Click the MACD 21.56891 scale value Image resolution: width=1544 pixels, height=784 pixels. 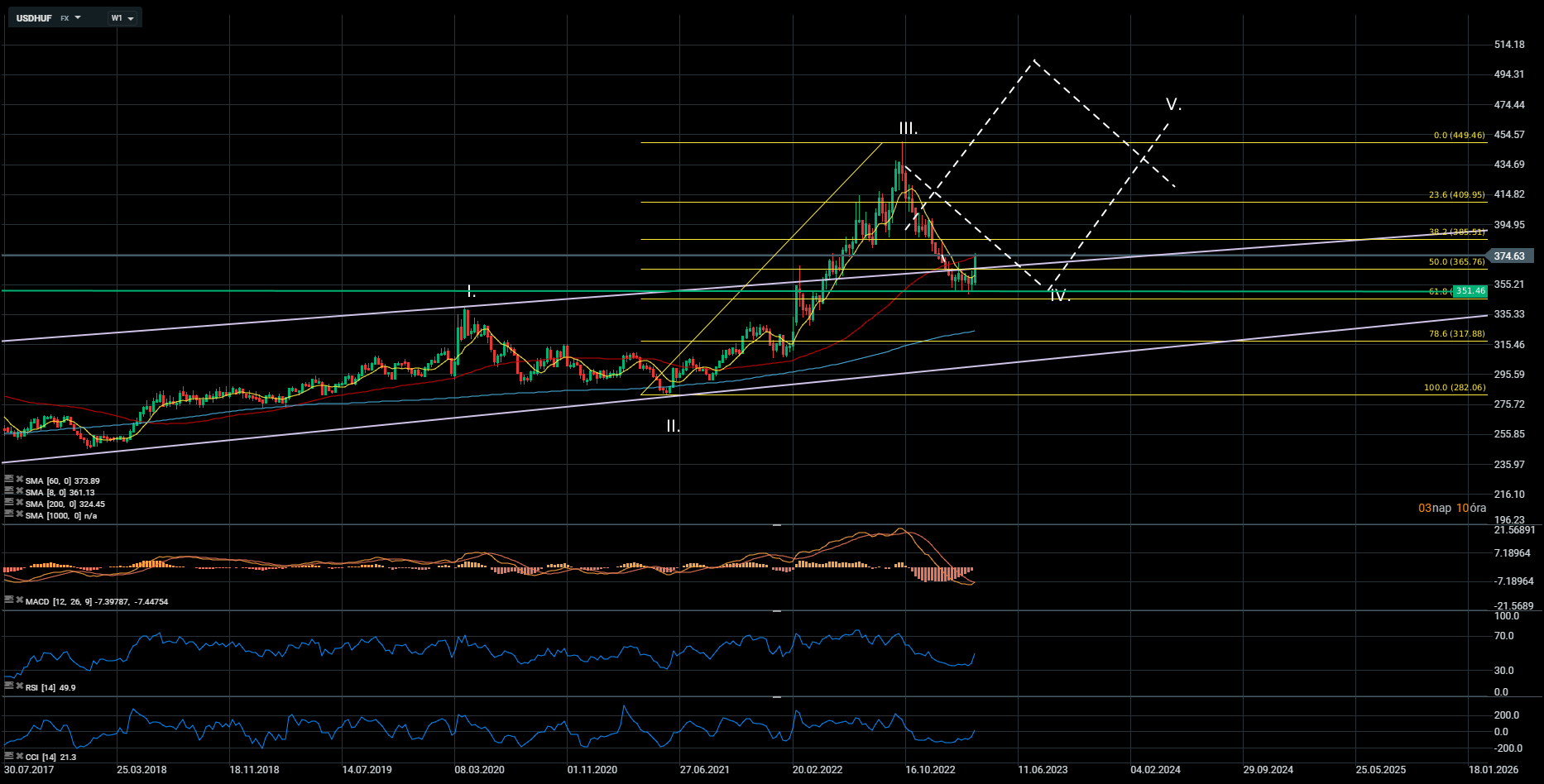pyautogui.click(x=1514, y=530)
